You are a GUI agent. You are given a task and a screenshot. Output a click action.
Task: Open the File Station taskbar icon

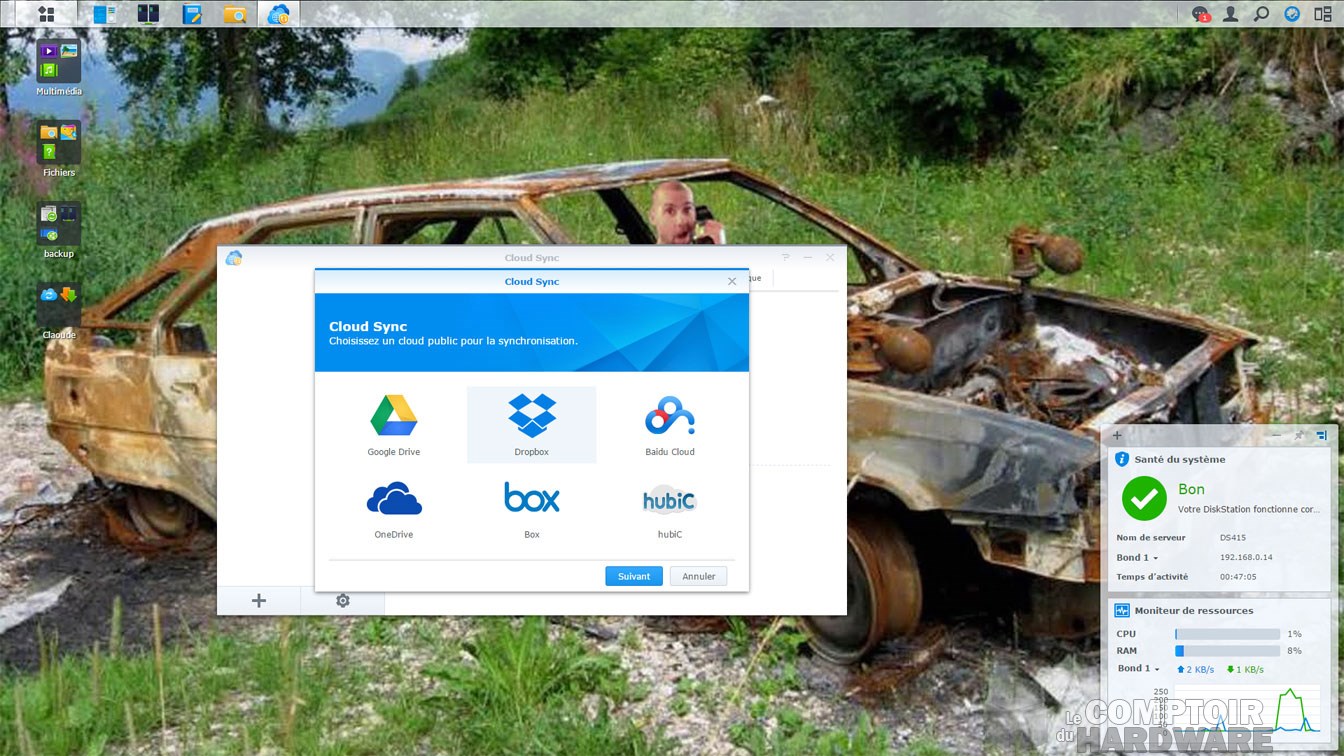[235, 14]
